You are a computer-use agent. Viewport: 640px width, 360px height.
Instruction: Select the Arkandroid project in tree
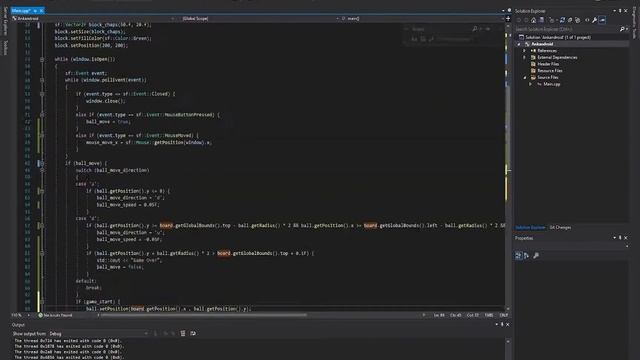tap(542, 44)
